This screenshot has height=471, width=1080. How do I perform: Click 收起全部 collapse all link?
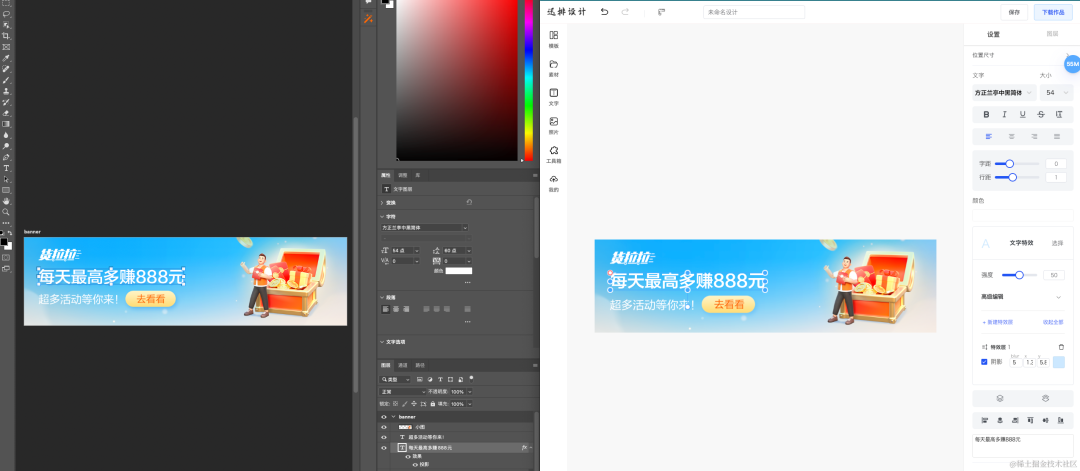coord(1053,322)
